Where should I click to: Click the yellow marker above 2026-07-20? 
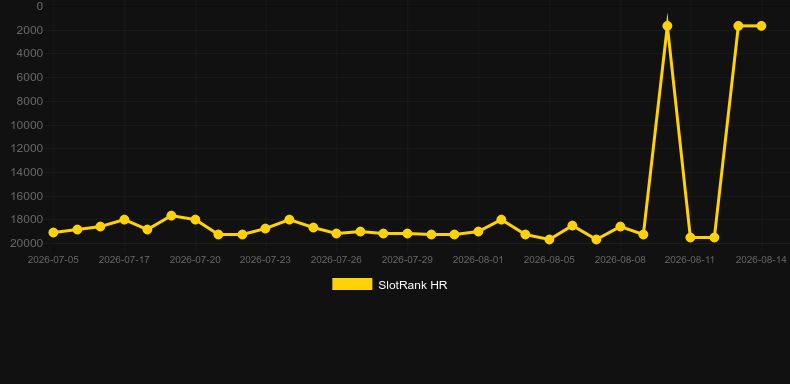click(x=195, y=220)
